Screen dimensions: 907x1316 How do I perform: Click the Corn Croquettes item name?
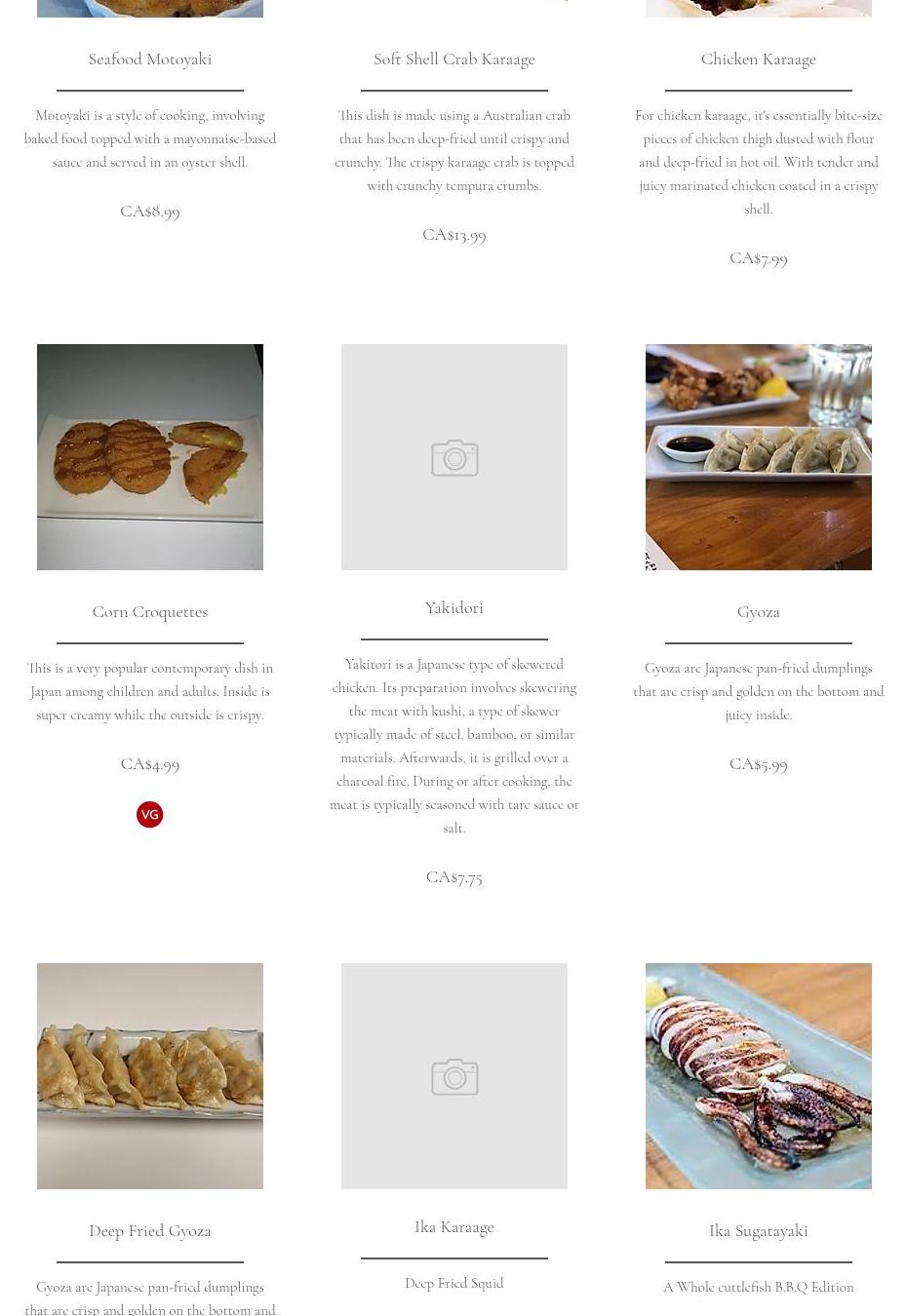pyautogui.click(x=150, y=612)
